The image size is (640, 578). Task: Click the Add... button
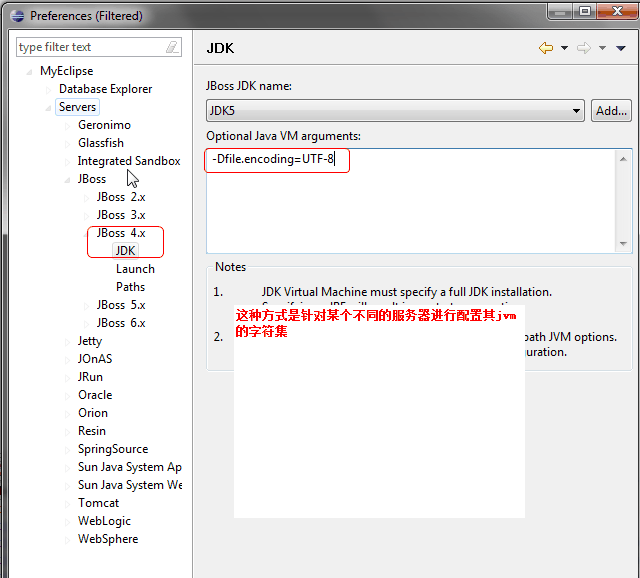611,111
